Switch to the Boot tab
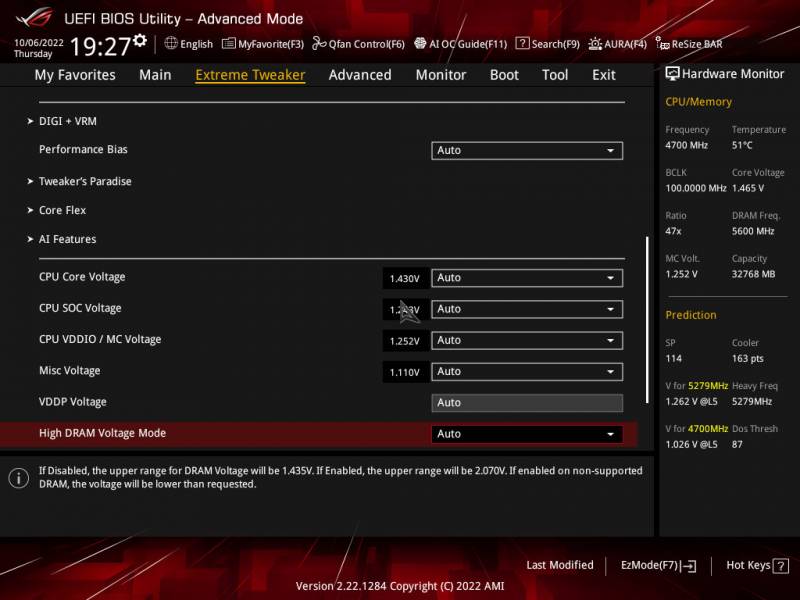This screenshot has width=800, height=600. point(504,75)
